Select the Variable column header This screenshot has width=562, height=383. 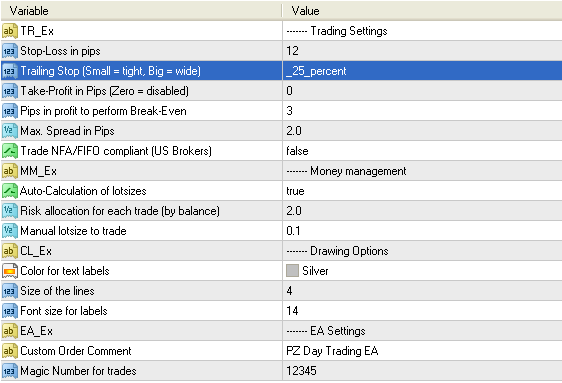[141, 11]
